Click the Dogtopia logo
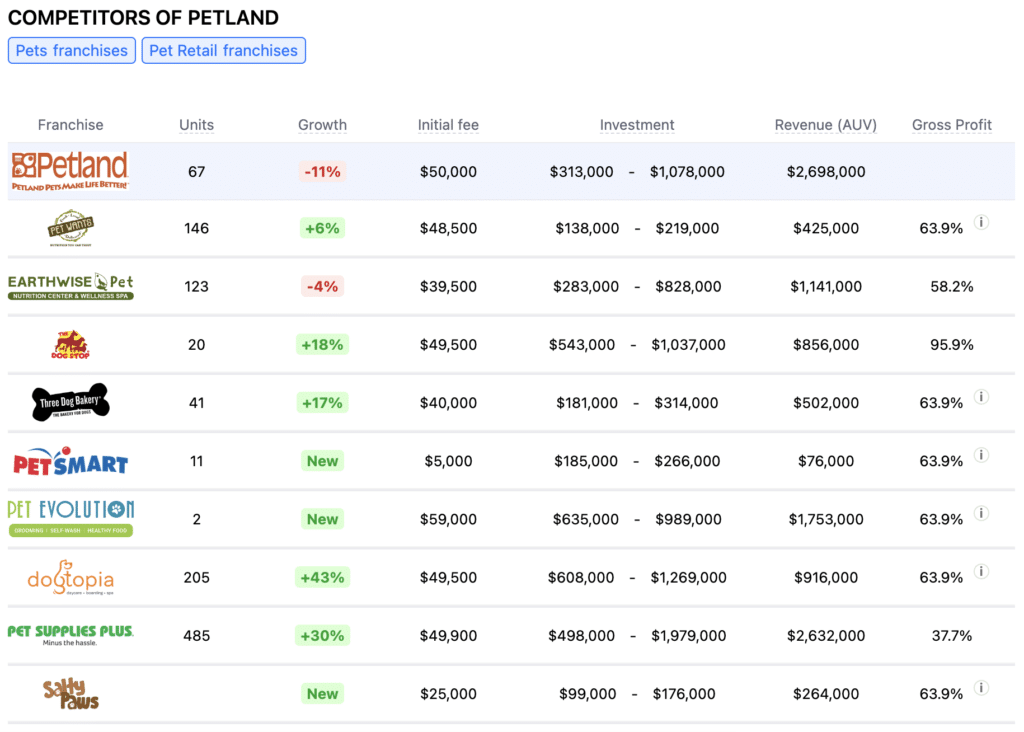 pos(71,577)
